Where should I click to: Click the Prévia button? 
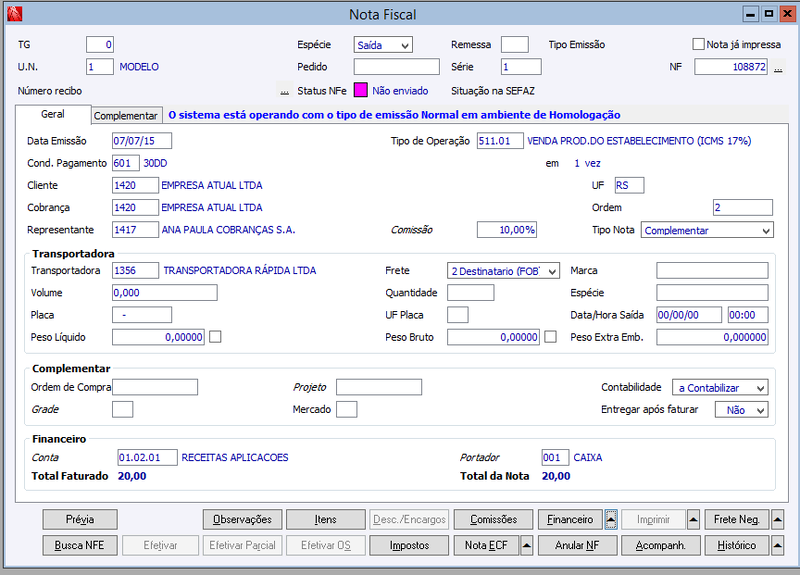point(80,519)
